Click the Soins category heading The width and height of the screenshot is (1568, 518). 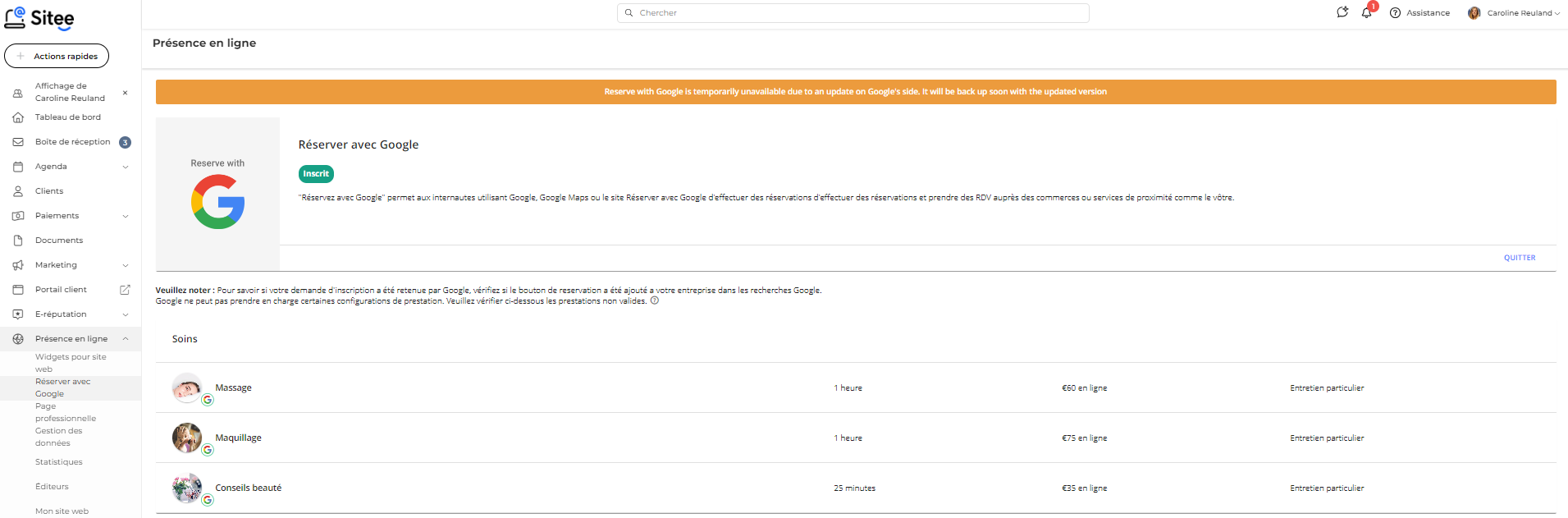tap(185, 339)
